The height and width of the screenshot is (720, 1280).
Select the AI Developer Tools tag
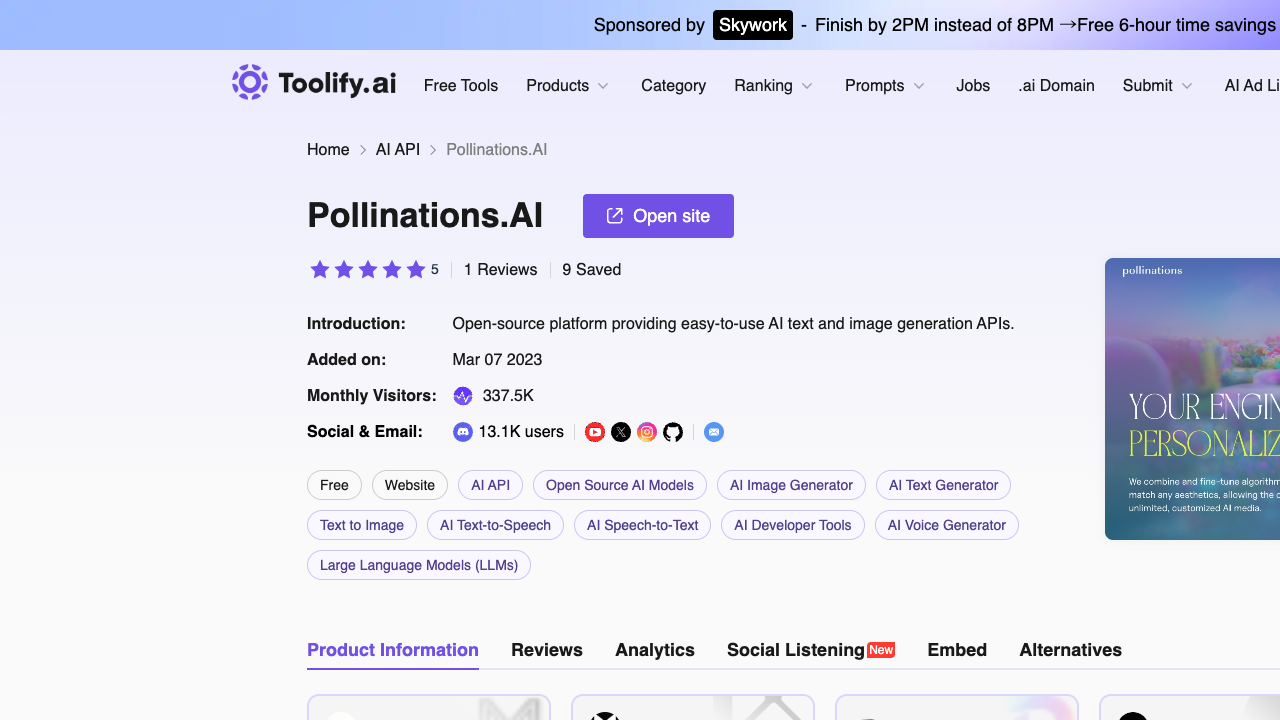click(x=793, y=525)
